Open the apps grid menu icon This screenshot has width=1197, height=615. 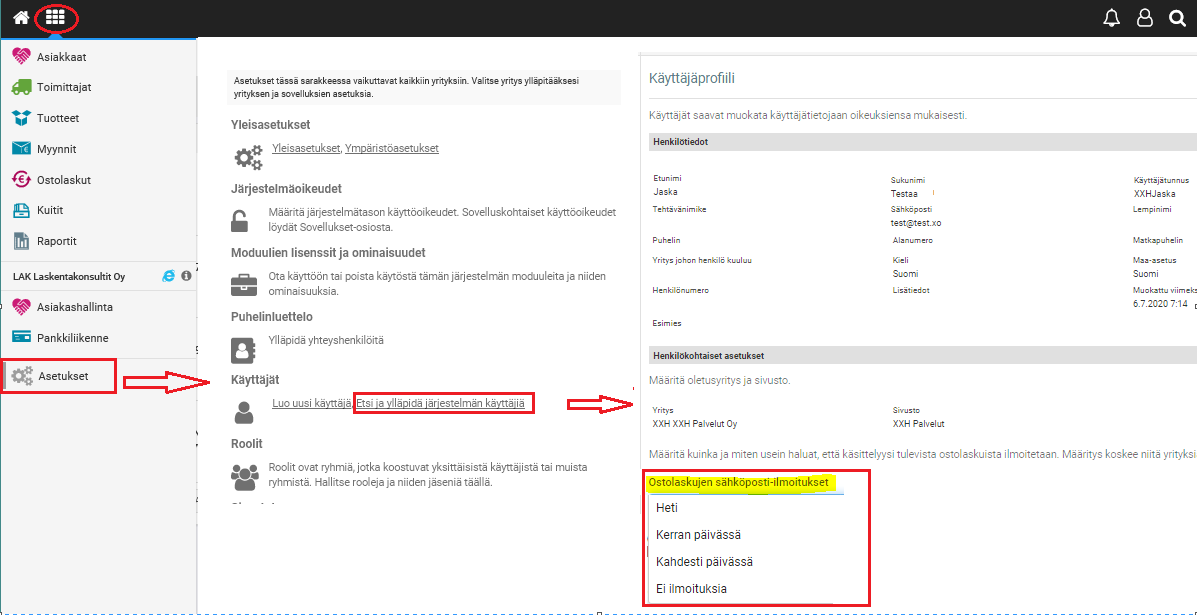(55, 18)
